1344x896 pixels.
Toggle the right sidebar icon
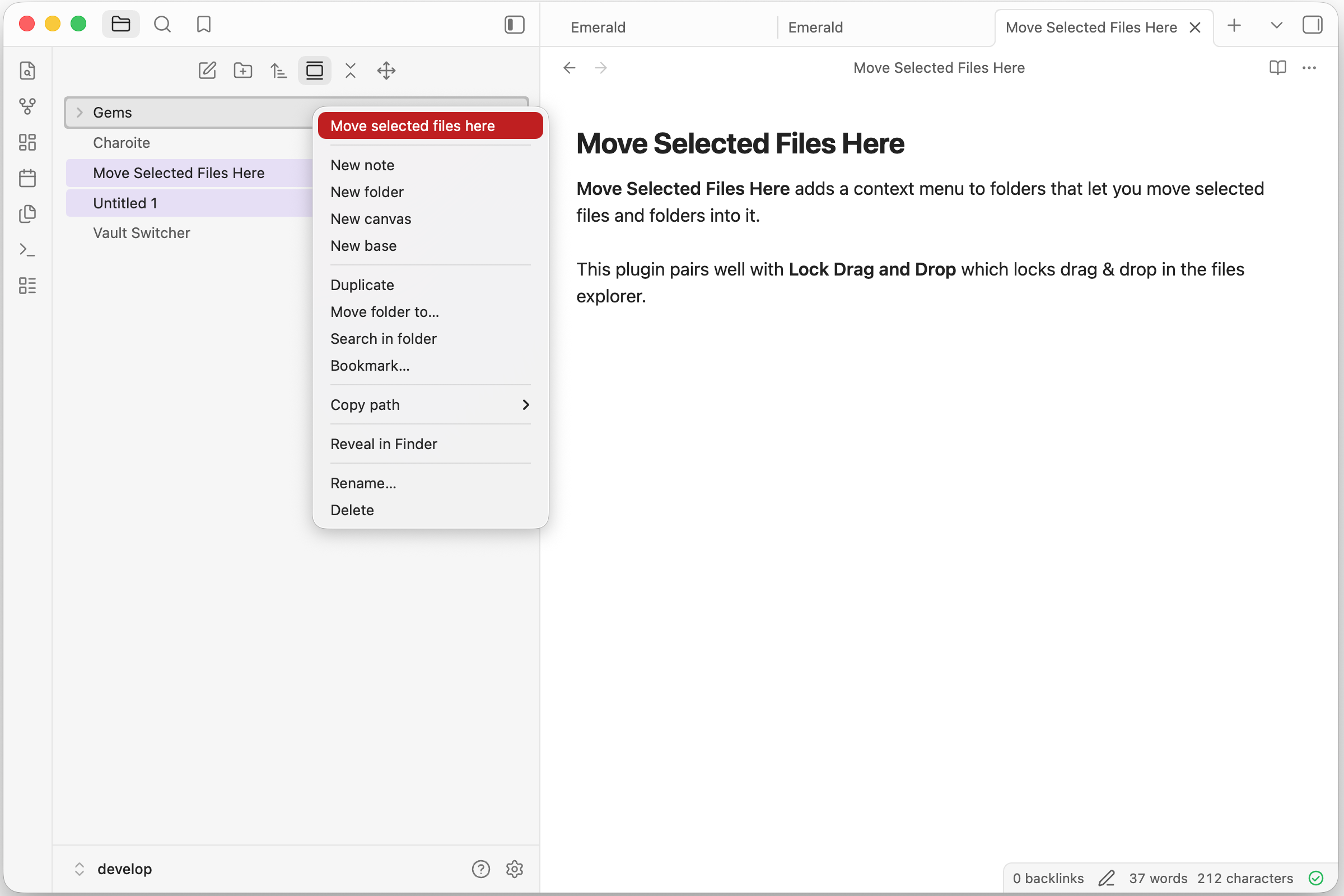pyautogui.click(x=1312, y=25)
